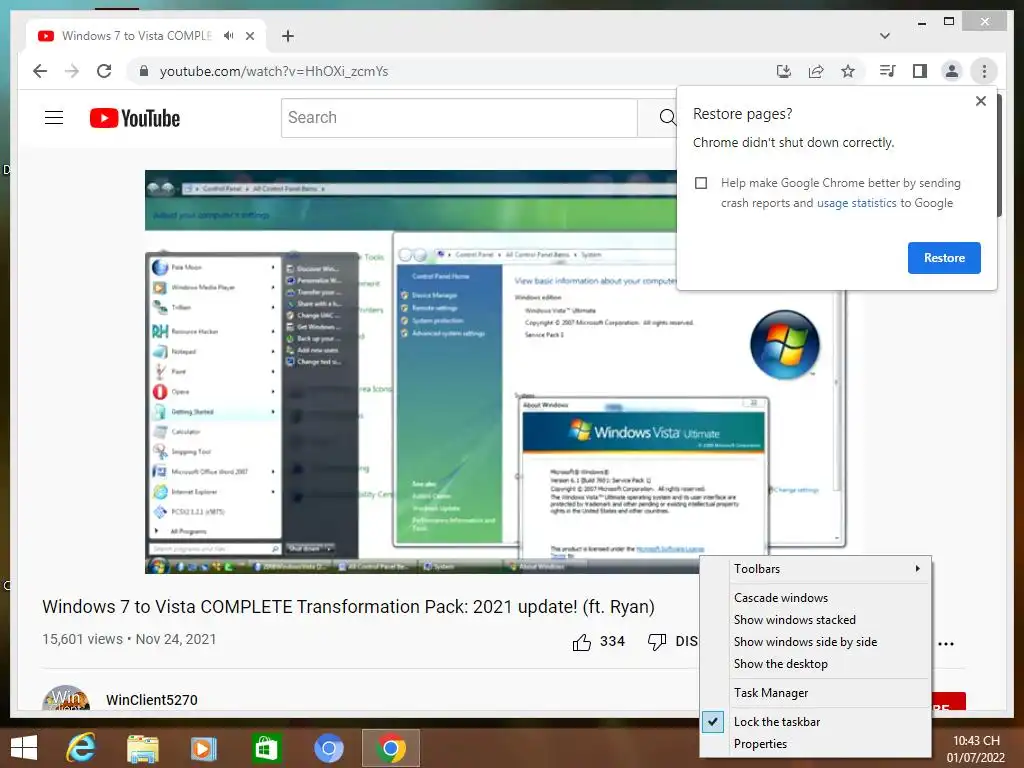Image resolution: width=1024 pixels, height=768 pixels.
Task: Open the media controls icon in toolbar
Action: pyautogui.click(x=888, y=71)
